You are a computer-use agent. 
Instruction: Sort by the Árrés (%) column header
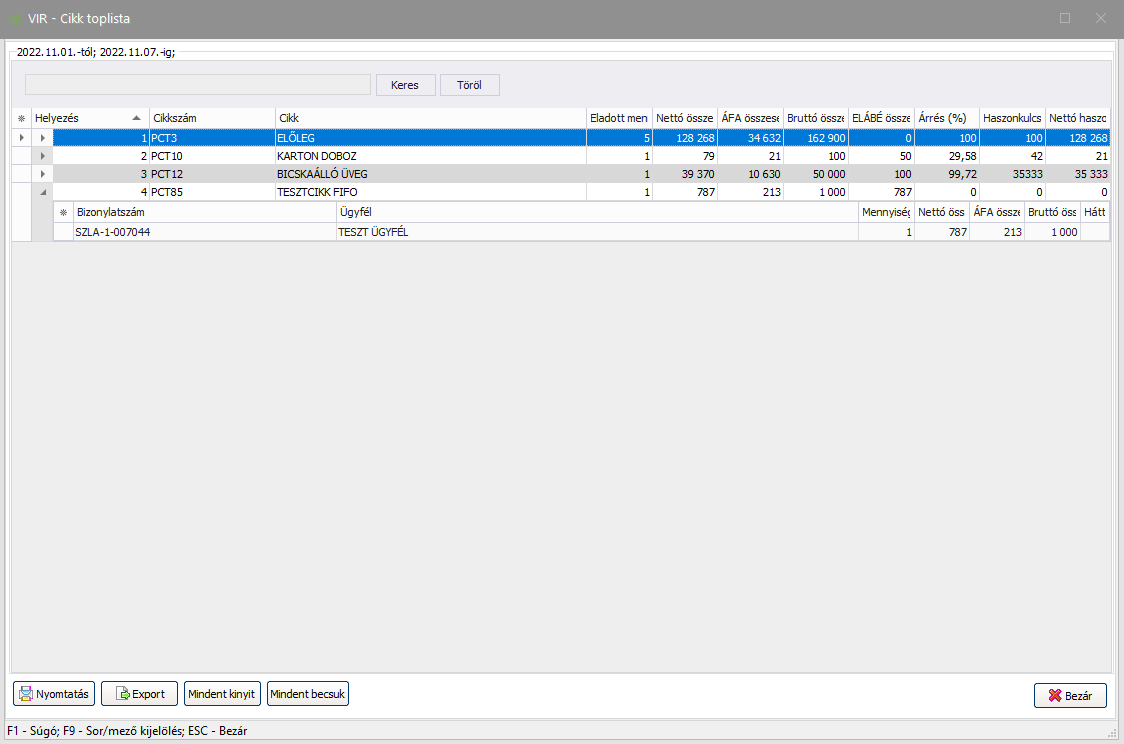[945, 118]
